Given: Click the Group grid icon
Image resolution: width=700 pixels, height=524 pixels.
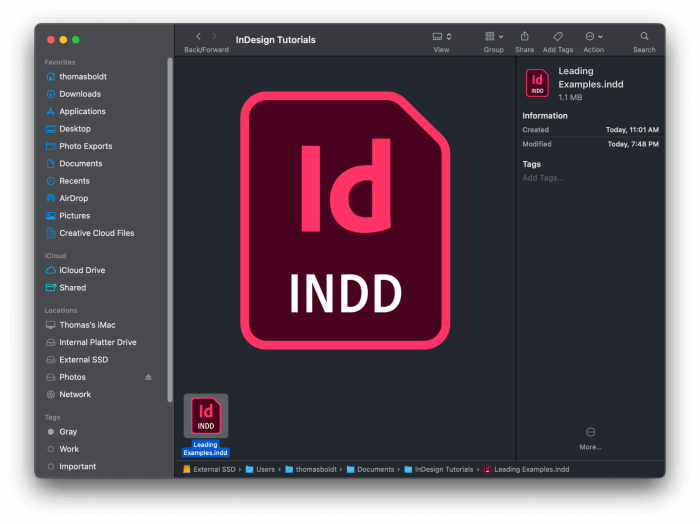Looking at the screenshot, I should (x=490, y=36).
